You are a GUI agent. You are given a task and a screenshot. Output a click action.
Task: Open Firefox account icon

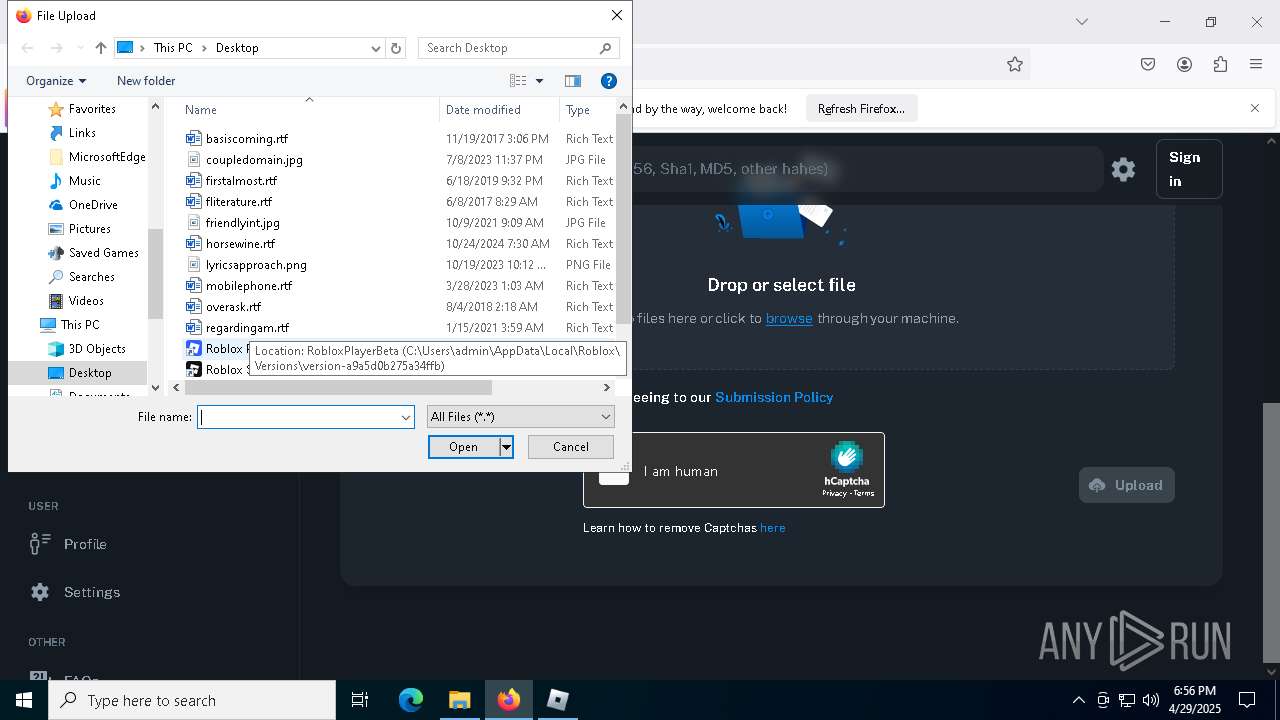tap(1184, 64)
